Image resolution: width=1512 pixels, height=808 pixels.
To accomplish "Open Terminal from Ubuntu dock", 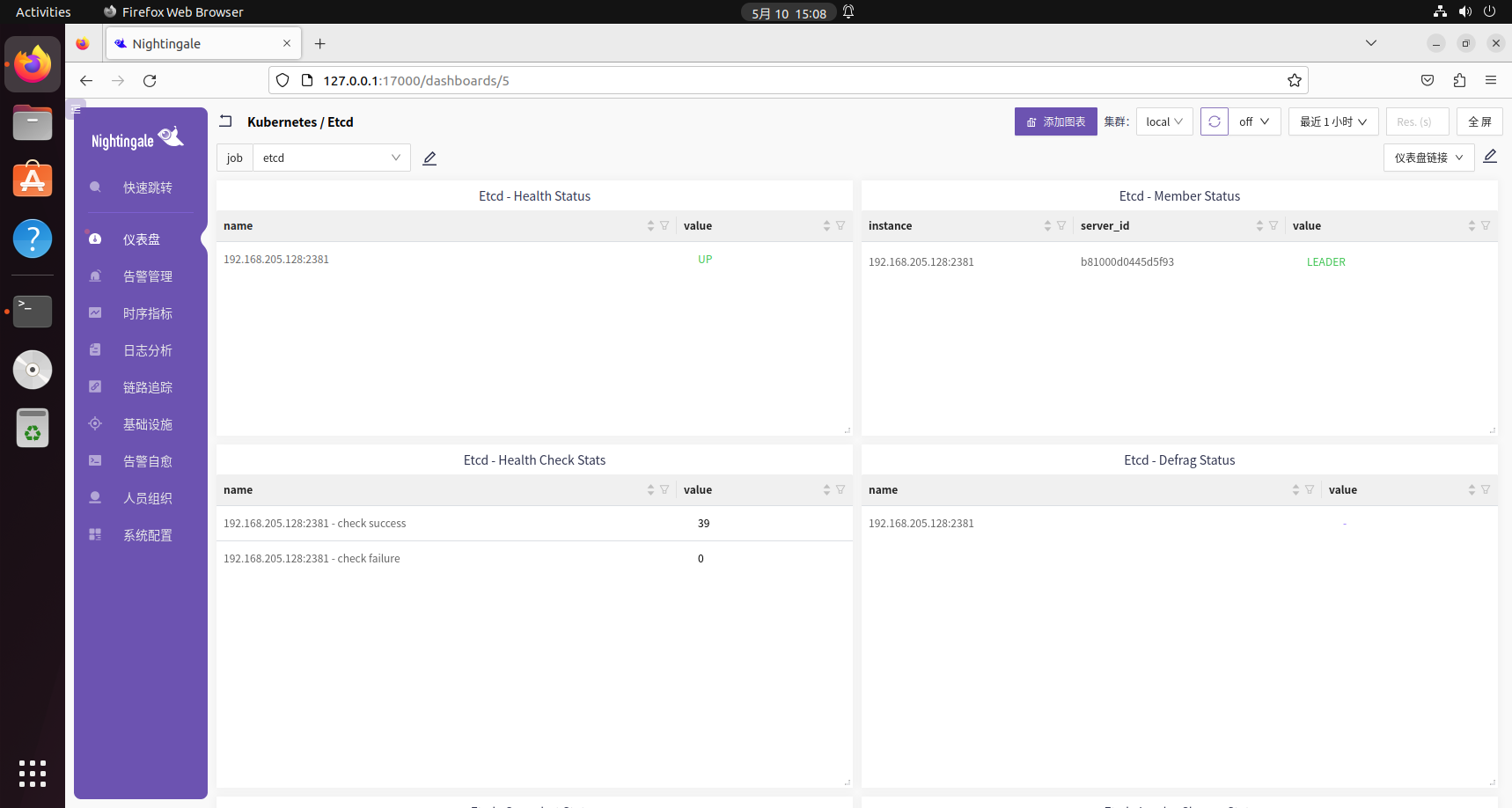I will click(33, 312).
